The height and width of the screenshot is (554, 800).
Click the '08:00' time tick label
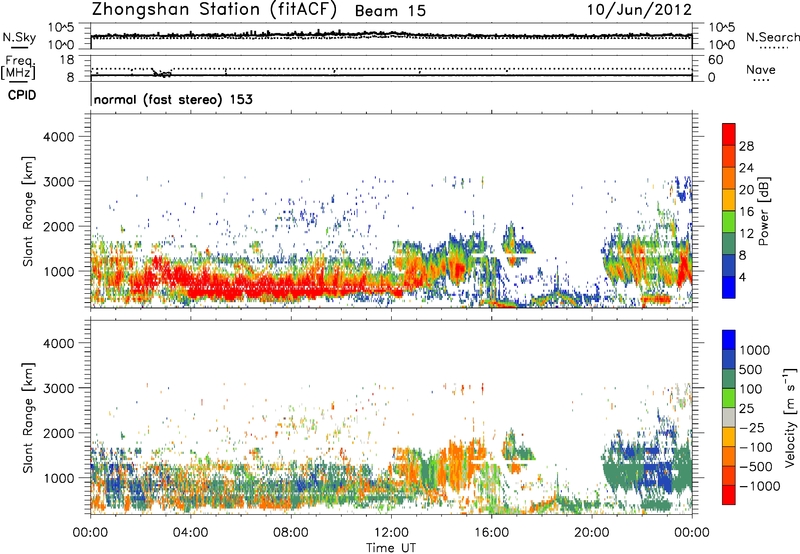coord(291,533)
